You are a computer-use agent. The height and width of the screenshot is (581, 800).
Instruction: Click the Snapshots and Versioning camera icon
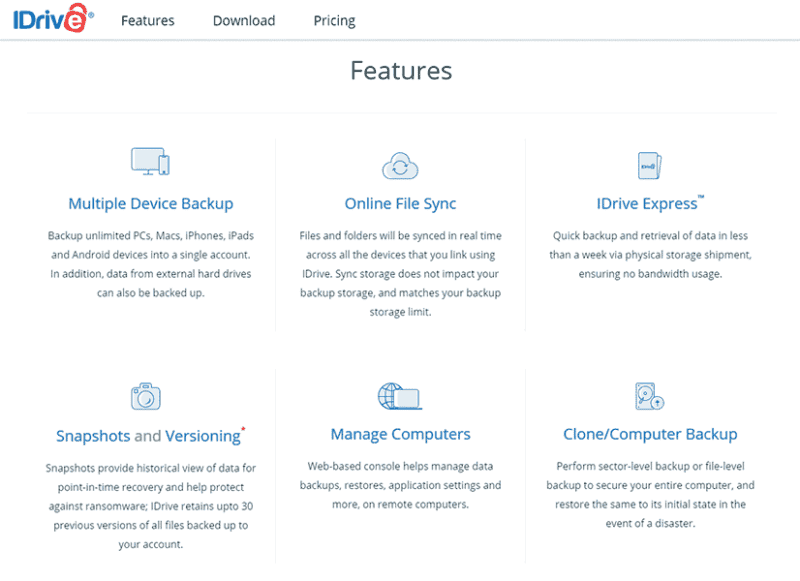point(146,395)
